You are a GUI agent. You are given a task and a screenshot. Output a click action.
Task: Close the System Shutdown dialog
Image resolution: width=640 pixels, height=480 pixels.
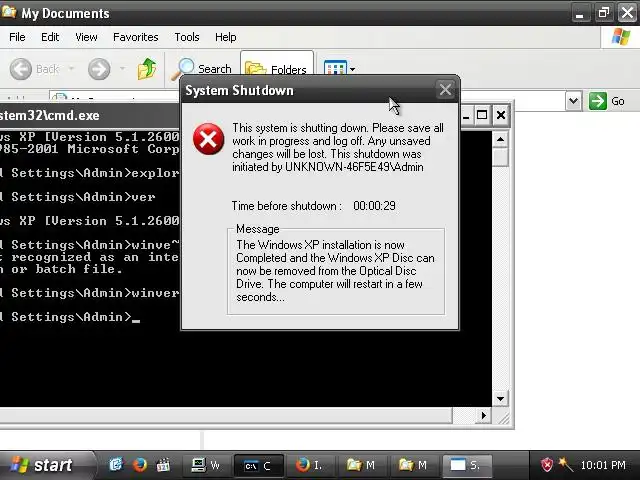pos(445,89)
